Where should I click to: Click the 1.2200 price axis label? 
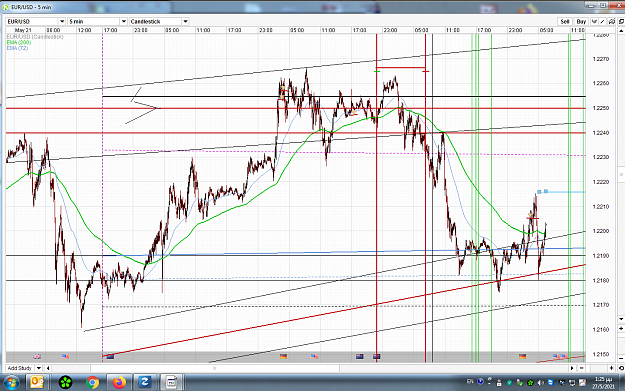601,231
